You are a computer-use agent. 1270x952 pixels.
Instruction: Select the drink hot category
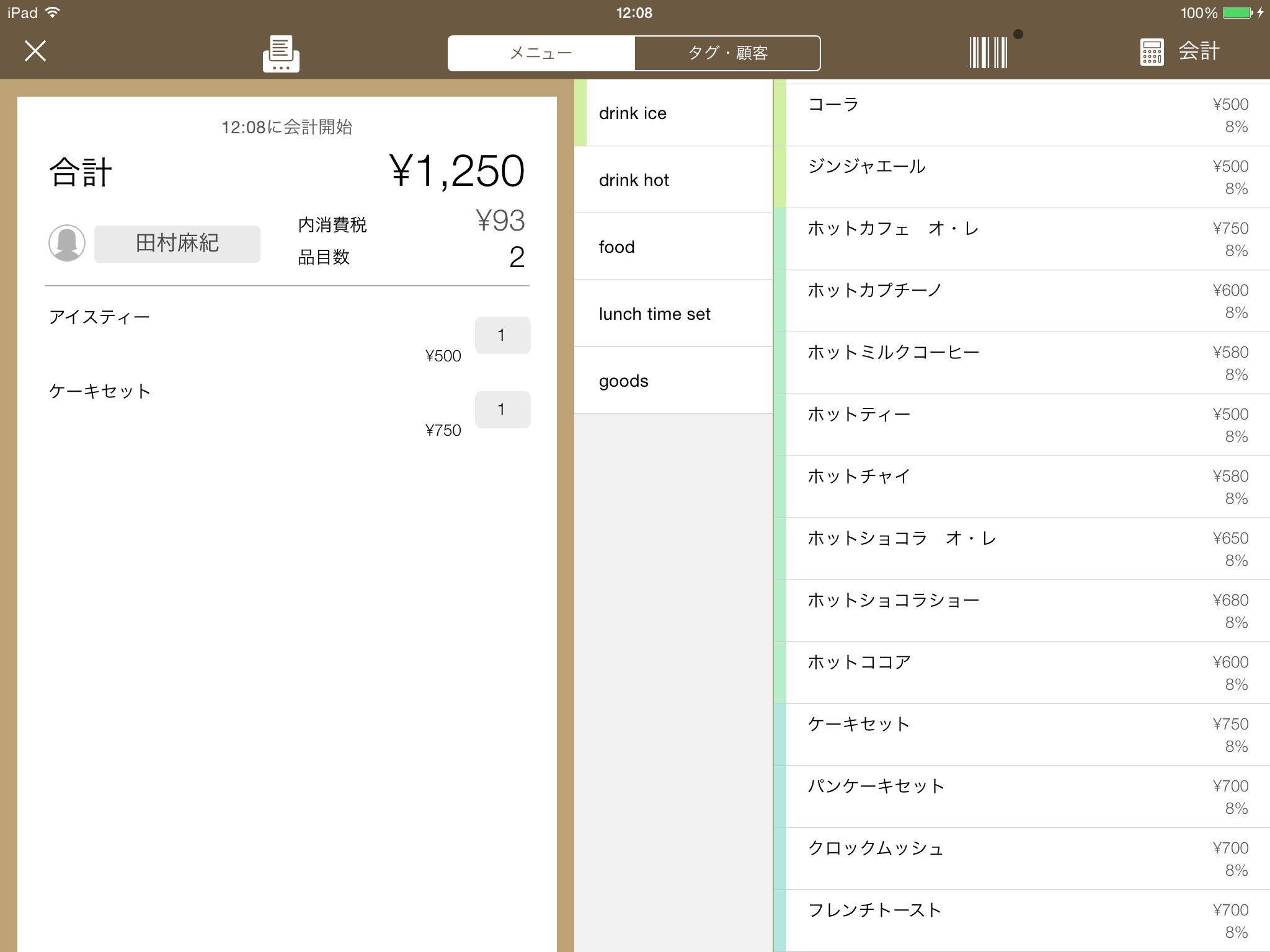point(673,180)
